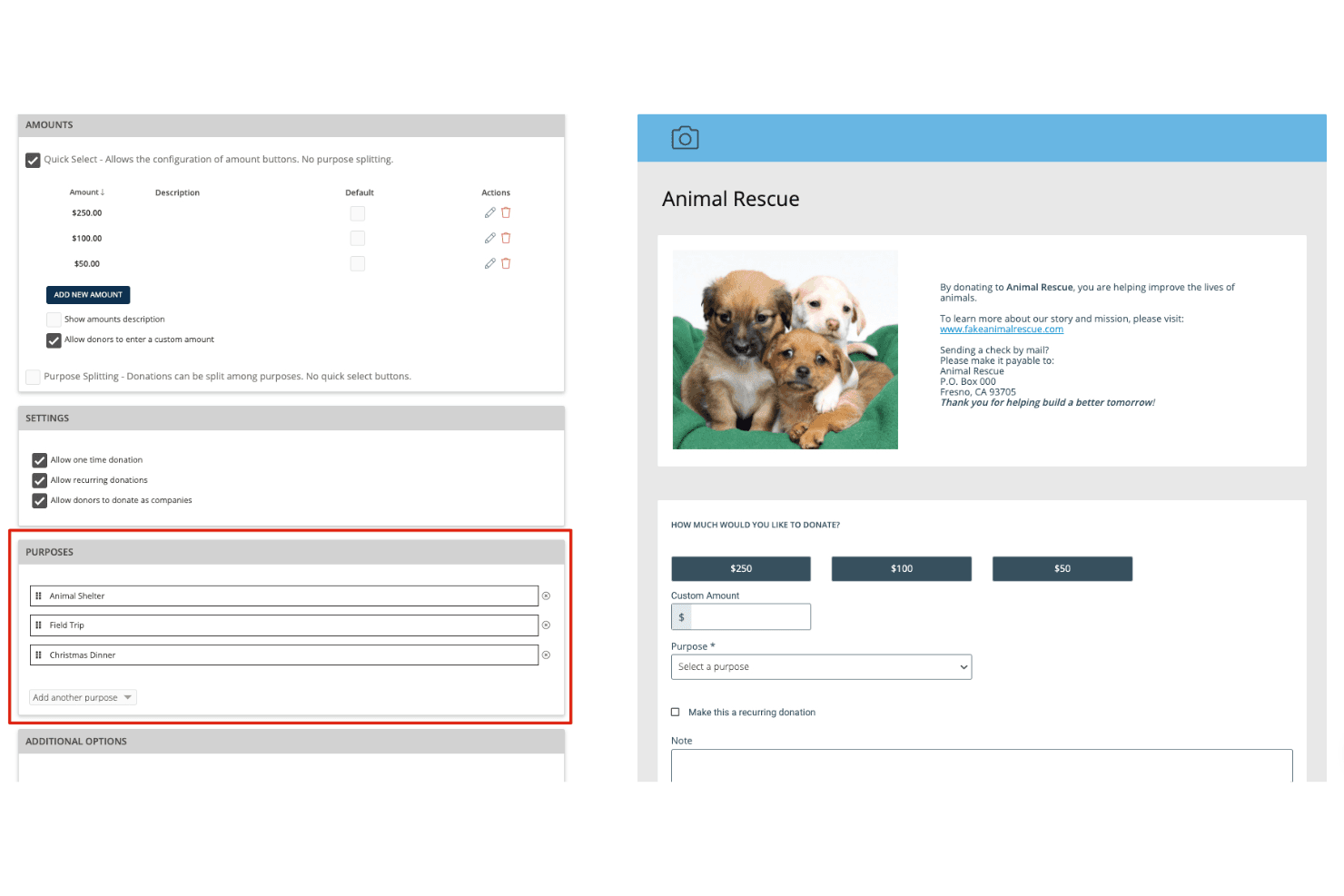
Task: Delete the $50.00 amount row
Action: coord(506,263)
